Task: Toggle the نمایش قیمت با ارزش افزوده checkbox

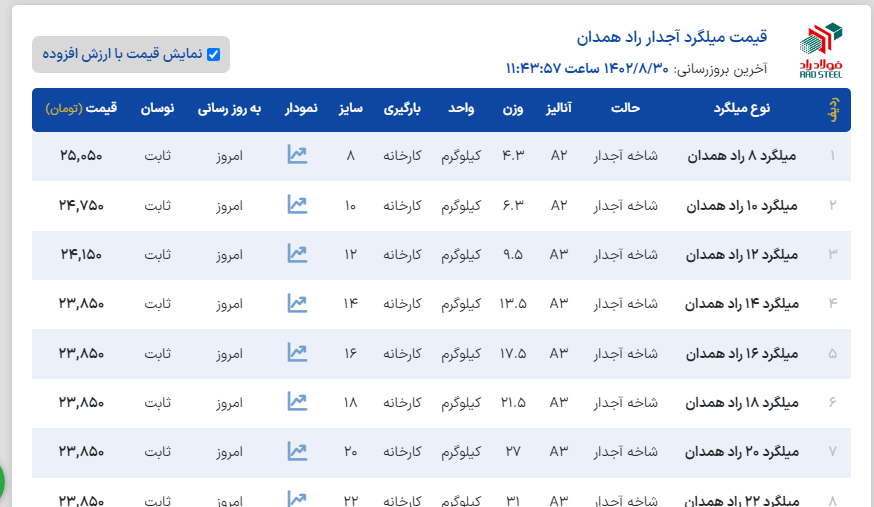Action: click(x=213, y=55)
